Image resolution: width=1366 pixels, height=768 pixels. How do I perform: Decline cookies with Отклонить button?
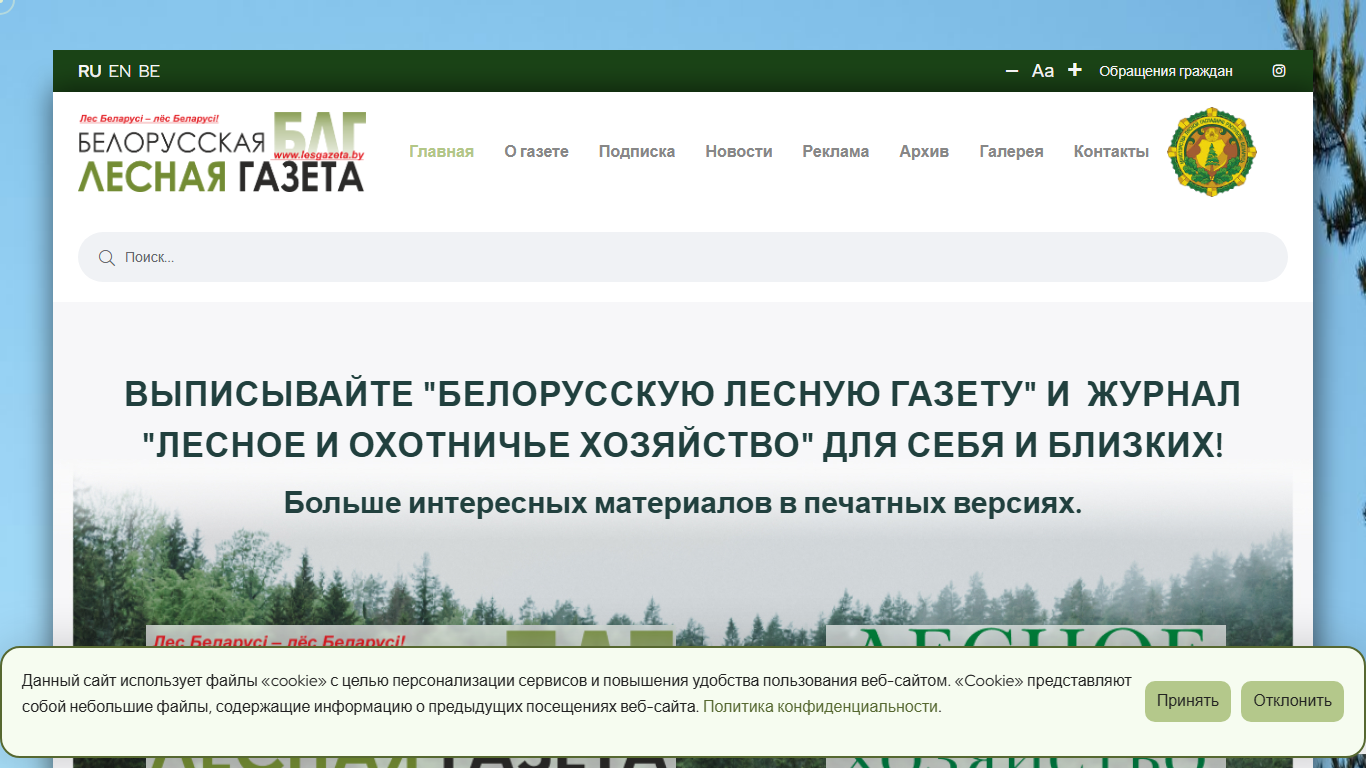pos(1293,701)
